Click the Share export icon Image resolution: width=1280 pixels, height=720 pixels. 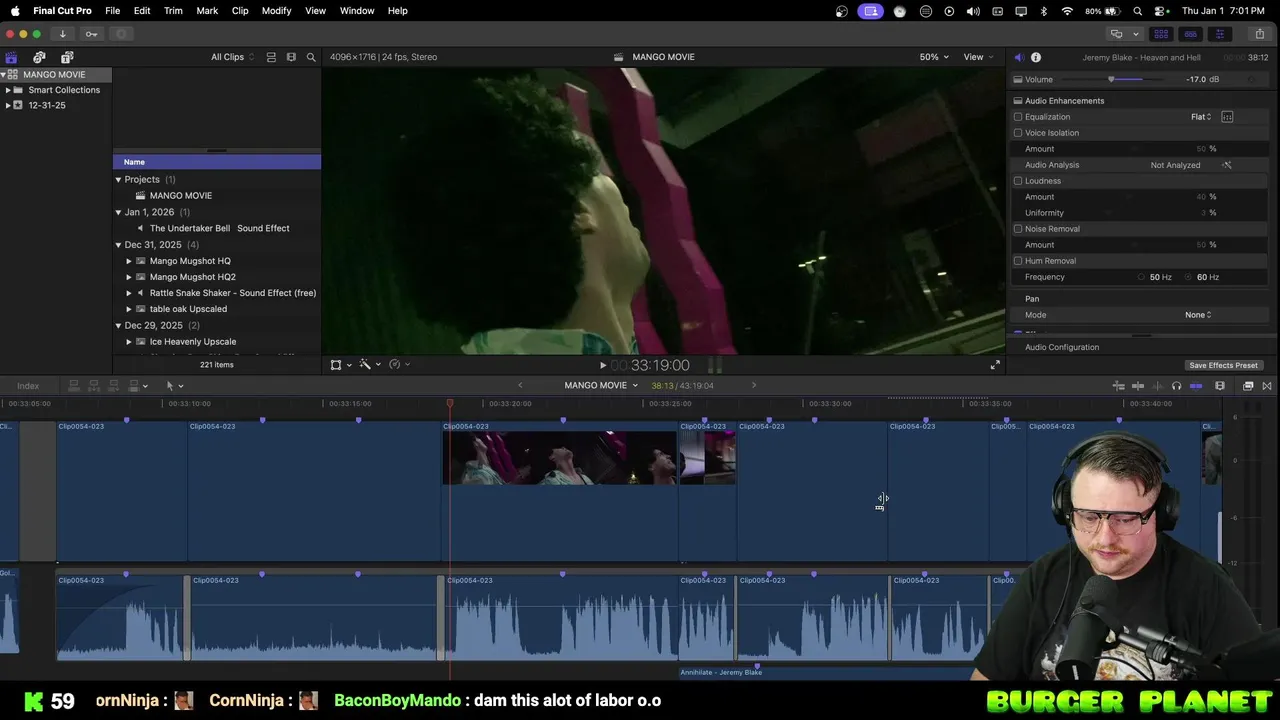point(1259,34)
